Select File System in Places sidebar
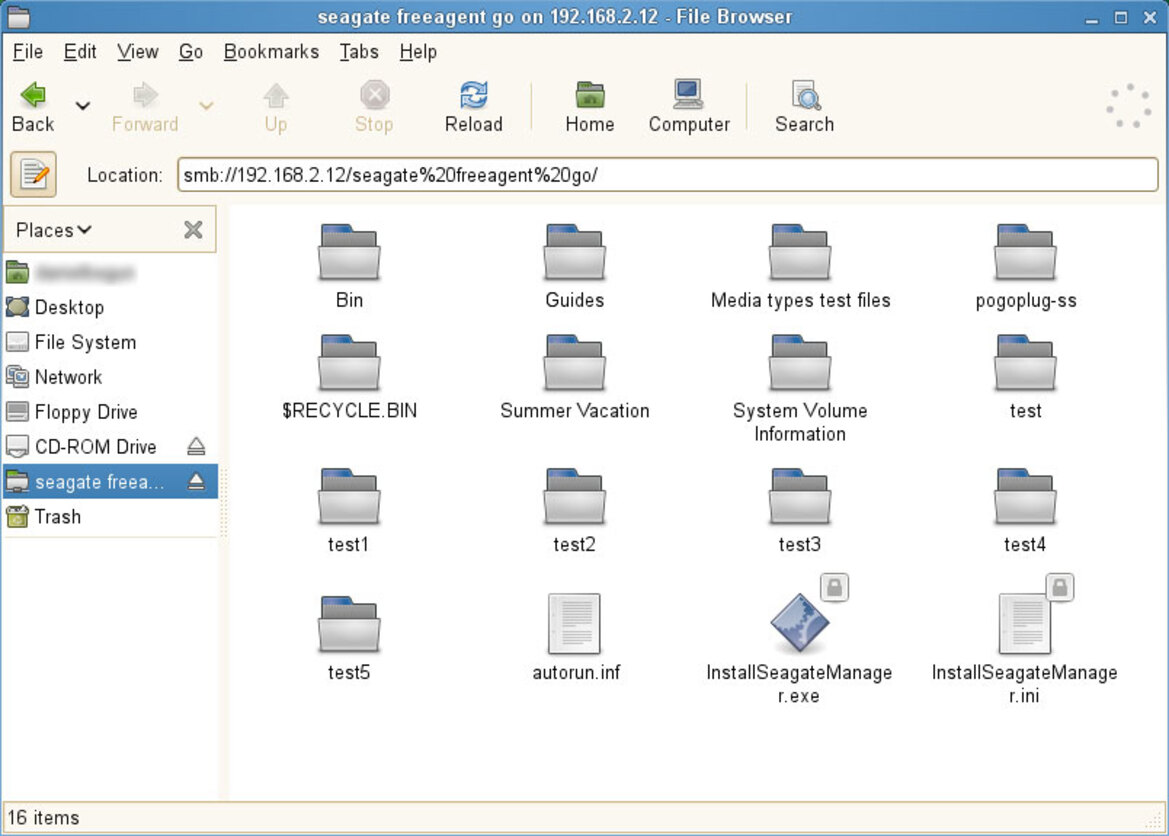This screenshot has width=1169, height=836. 110,342
